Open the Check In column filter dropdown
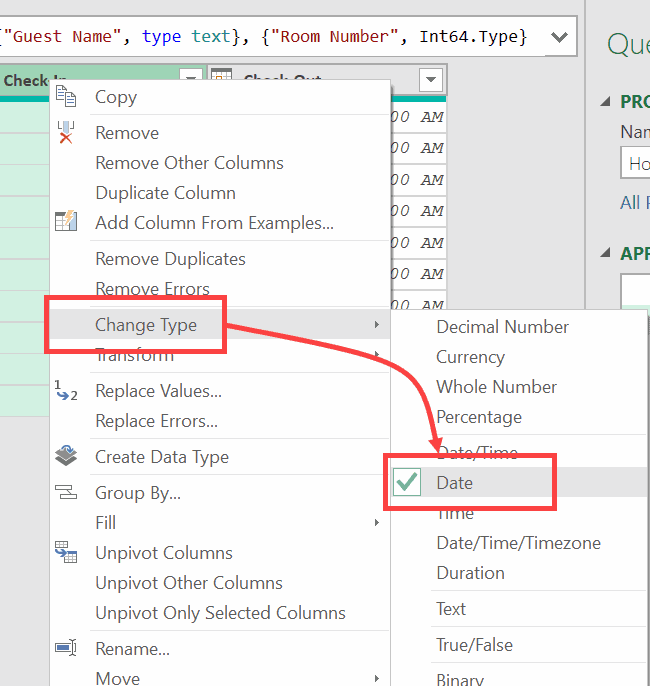The width and height of the screenshot is (650, 686). click(x=191, y=74)
